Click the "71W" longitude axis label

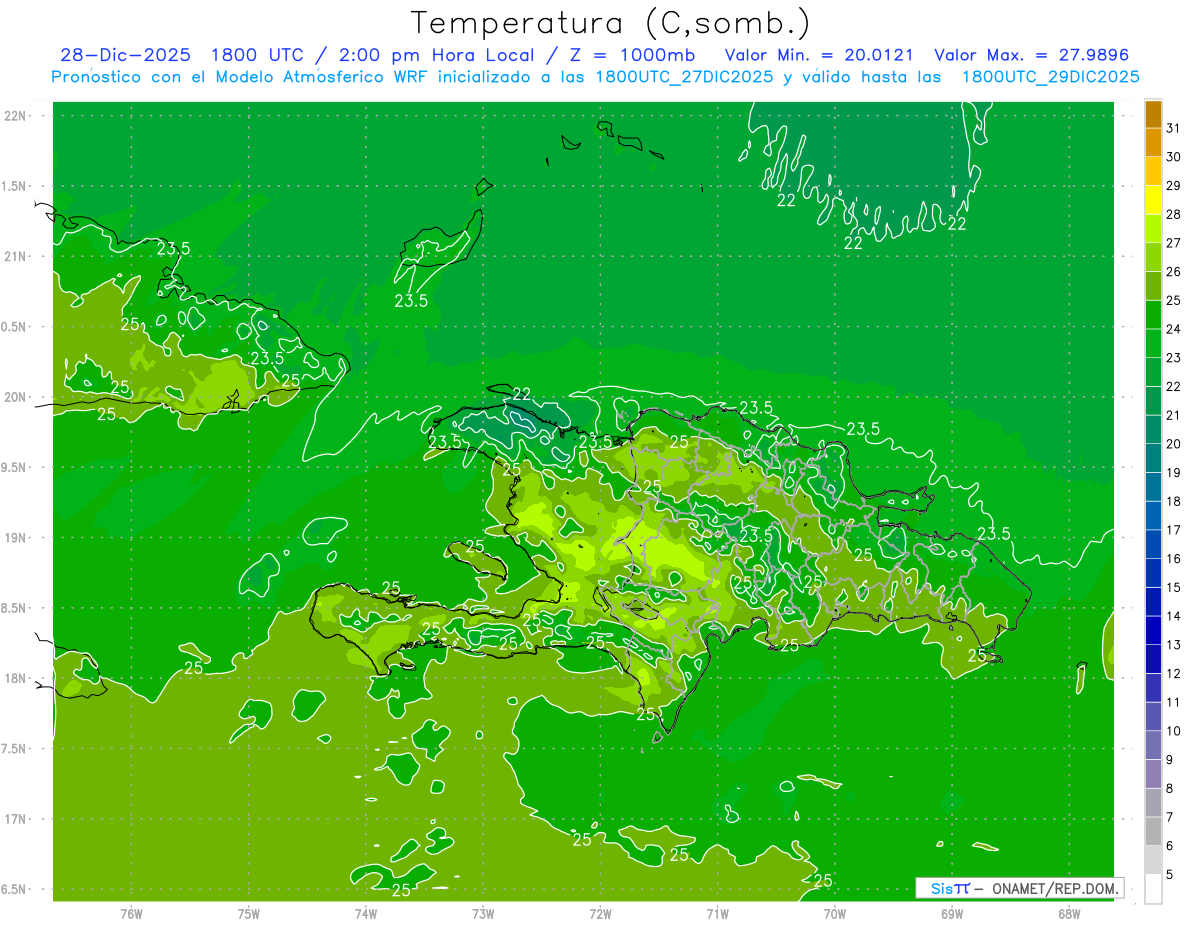717,913
